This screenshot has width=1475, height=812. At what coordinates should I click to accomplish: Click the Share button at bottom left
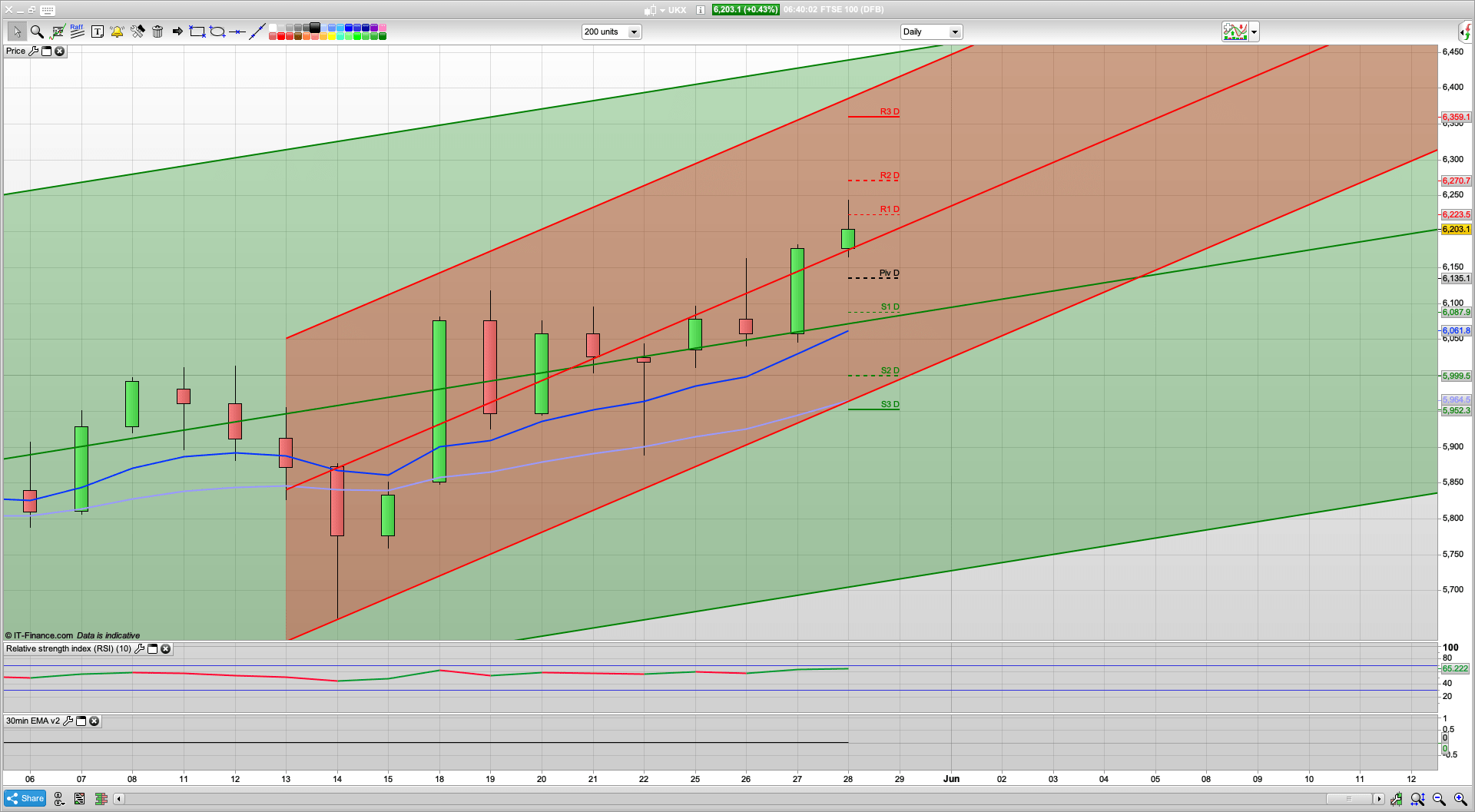pyautogui.click(x=25, y=798)
